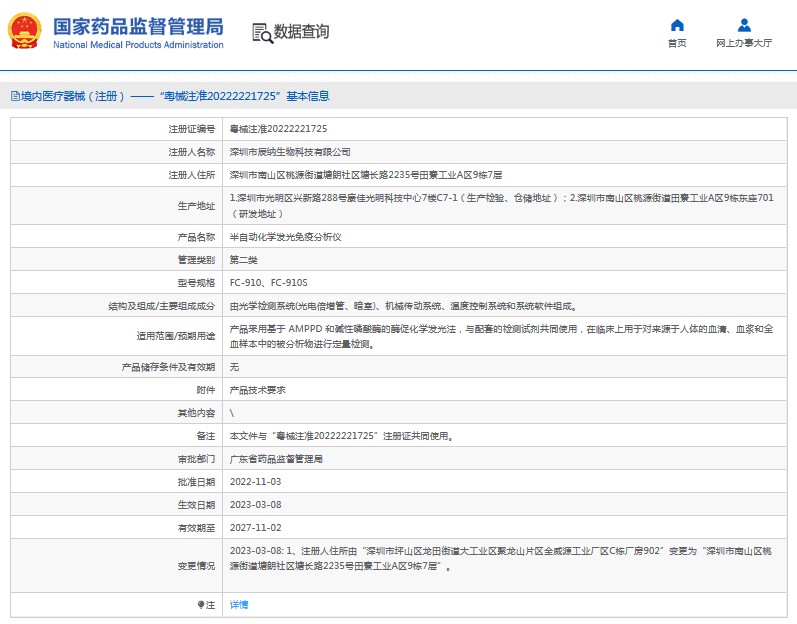Image resolution: width=797 pixels, height=624 pixels.
Task: Select registration number 粤械注准20222221725 value
Action: 278,129
